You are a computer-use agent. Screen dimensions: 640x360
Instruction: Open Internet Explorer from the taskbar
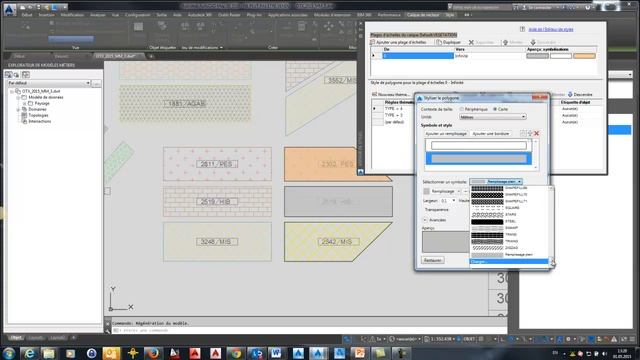29,353
